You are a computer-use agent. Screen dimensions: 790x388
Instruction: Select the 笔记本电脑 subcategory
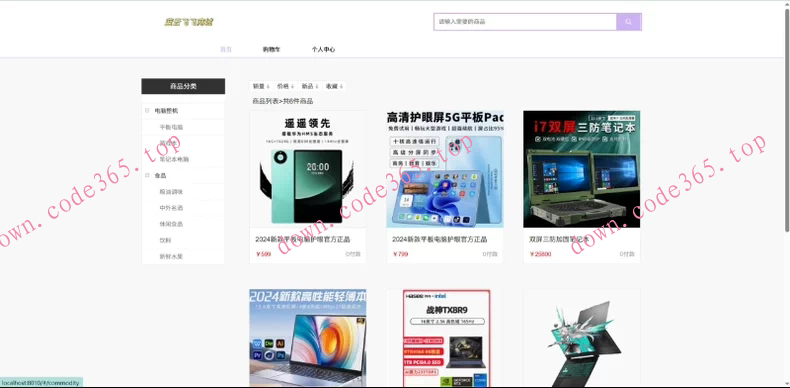pos(174,159)
